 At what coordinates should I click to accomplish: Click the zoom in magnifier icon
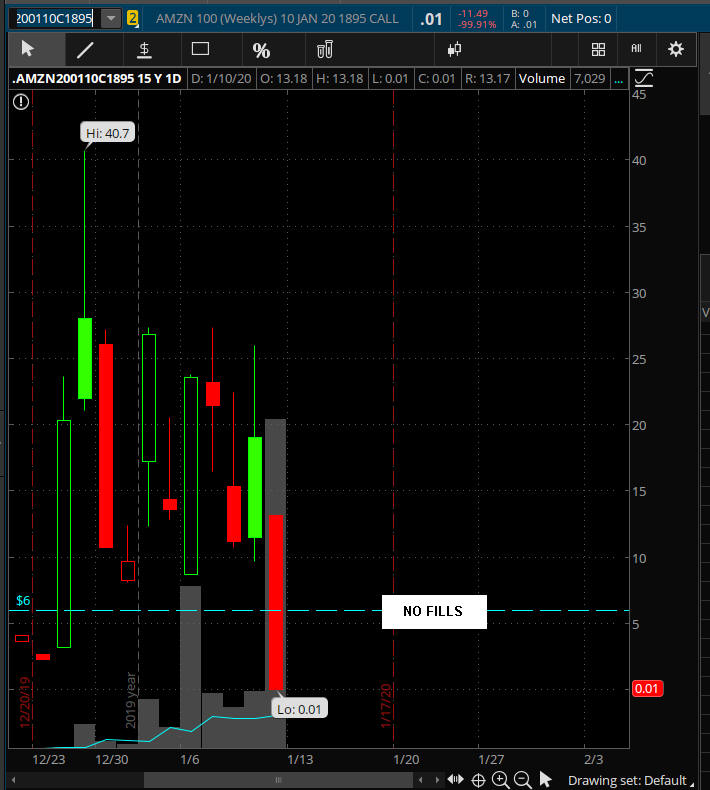point(500,780)
